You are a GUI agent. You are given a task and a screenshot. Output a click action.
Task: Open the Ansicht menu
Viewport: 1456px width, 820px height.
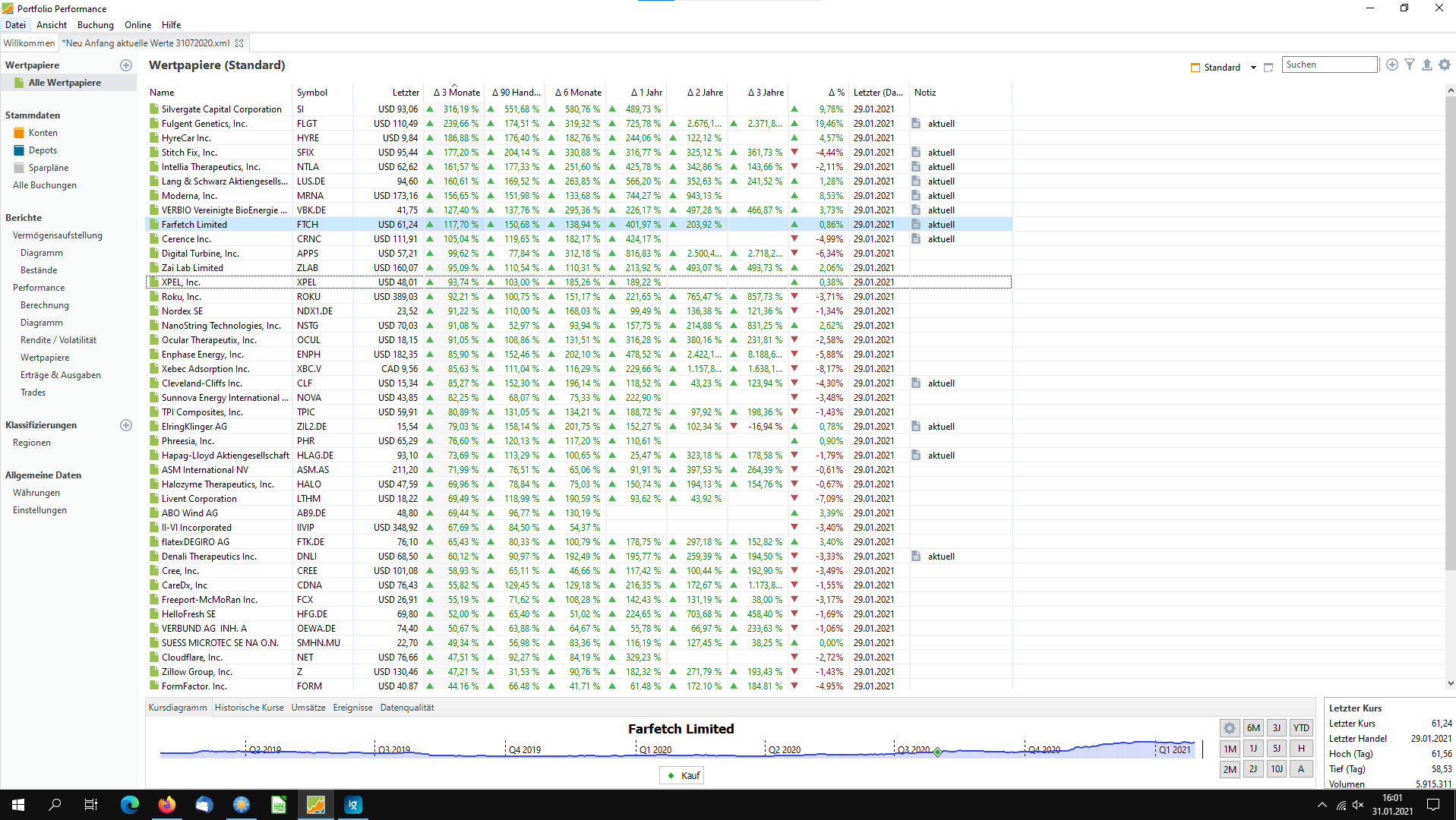pos(52,25)
